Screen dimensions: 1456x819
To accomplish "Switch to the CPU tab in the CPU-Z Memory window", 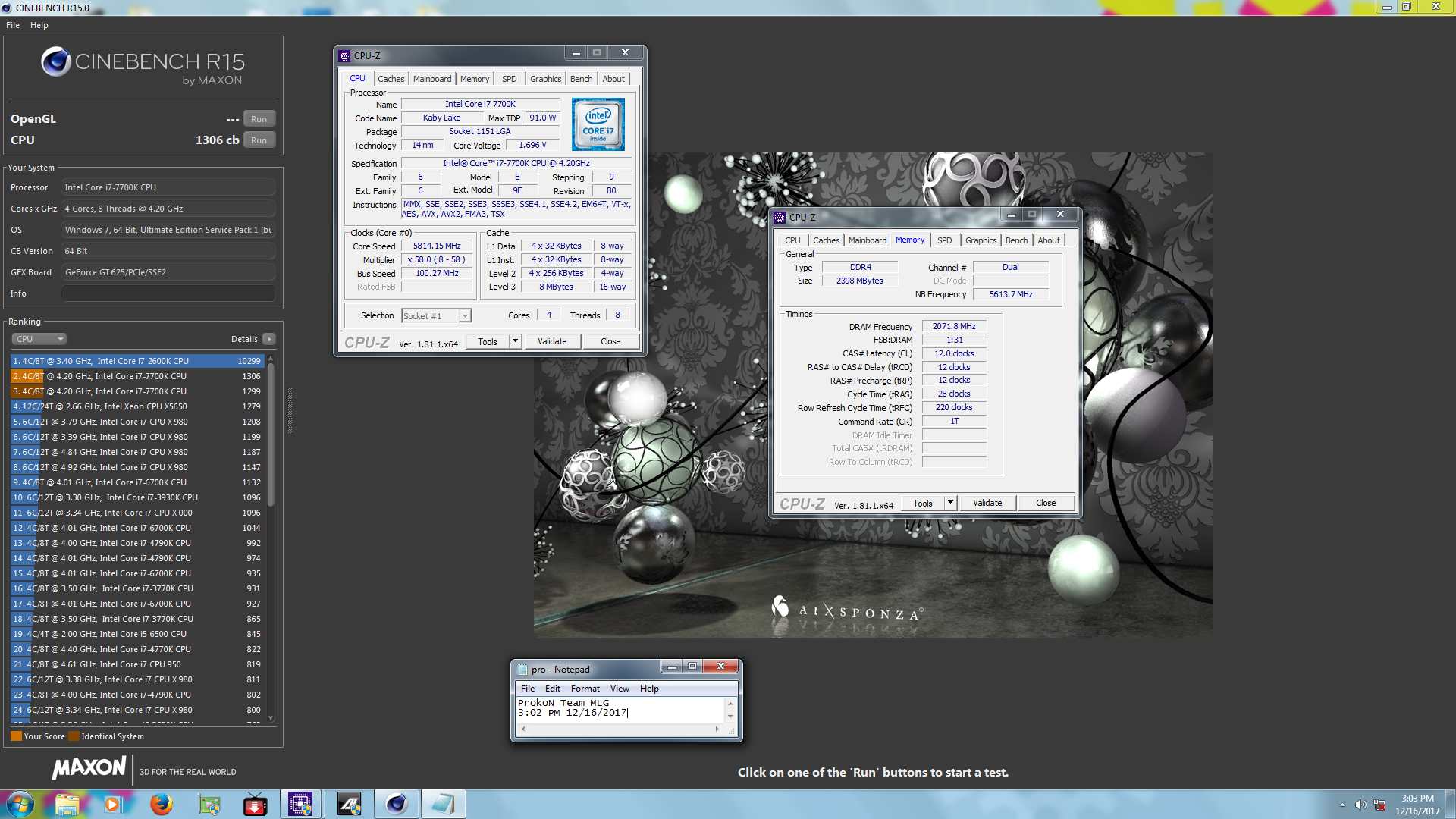I will [793, 240].
